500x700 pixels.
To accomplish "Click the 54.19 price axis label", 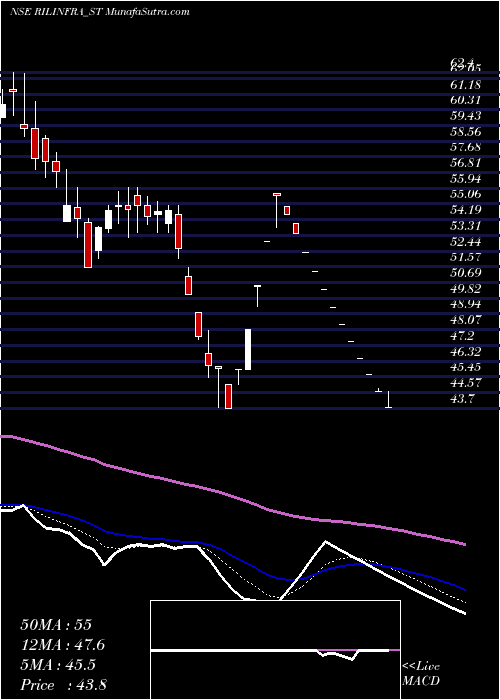I will (466, 210).
